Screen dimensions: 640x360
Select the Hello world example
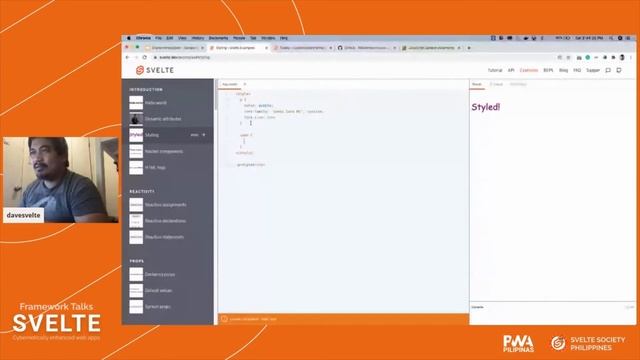(168, 103)
